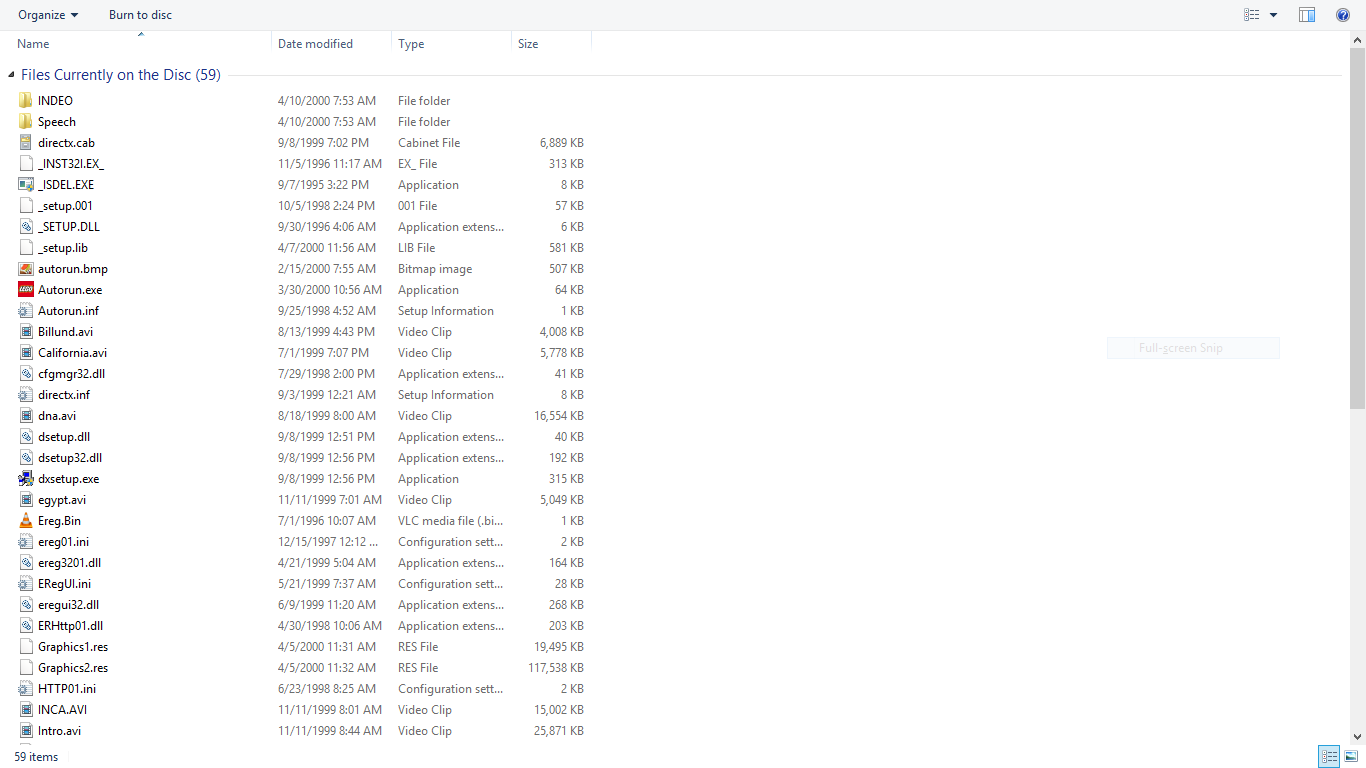Open the Help question mark icon

[1343, 15]
